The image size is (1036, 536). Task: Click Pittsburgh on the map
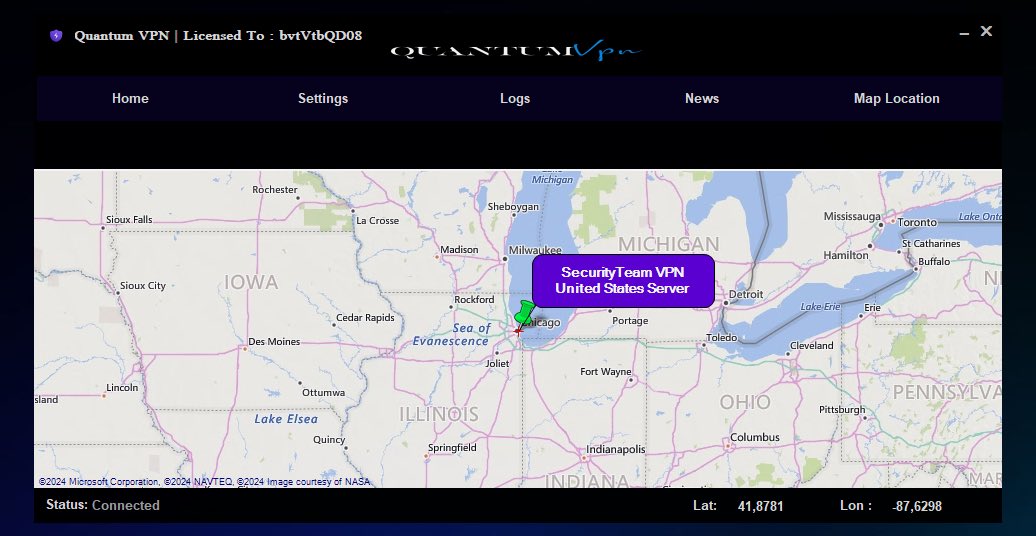(842, 410)
